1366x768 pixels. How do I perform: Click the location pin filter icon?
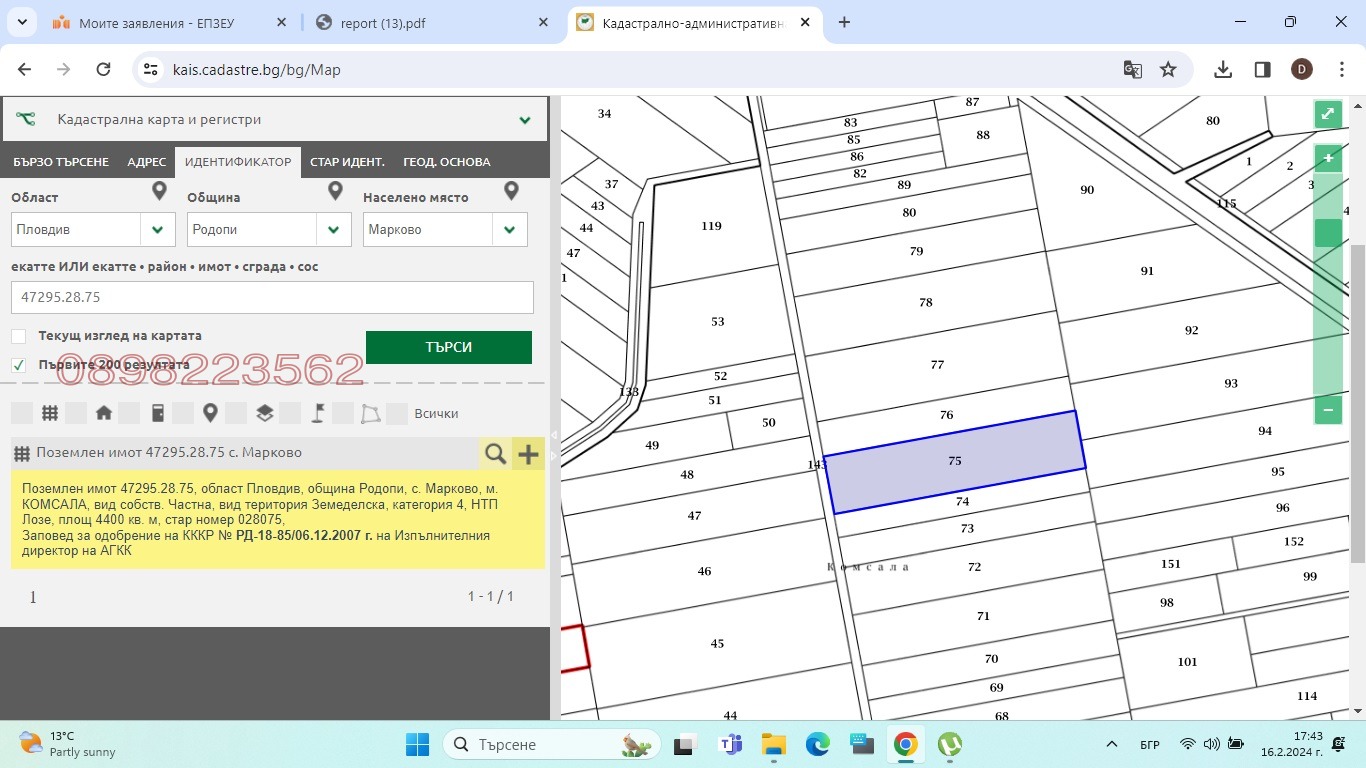pos(210,412)
